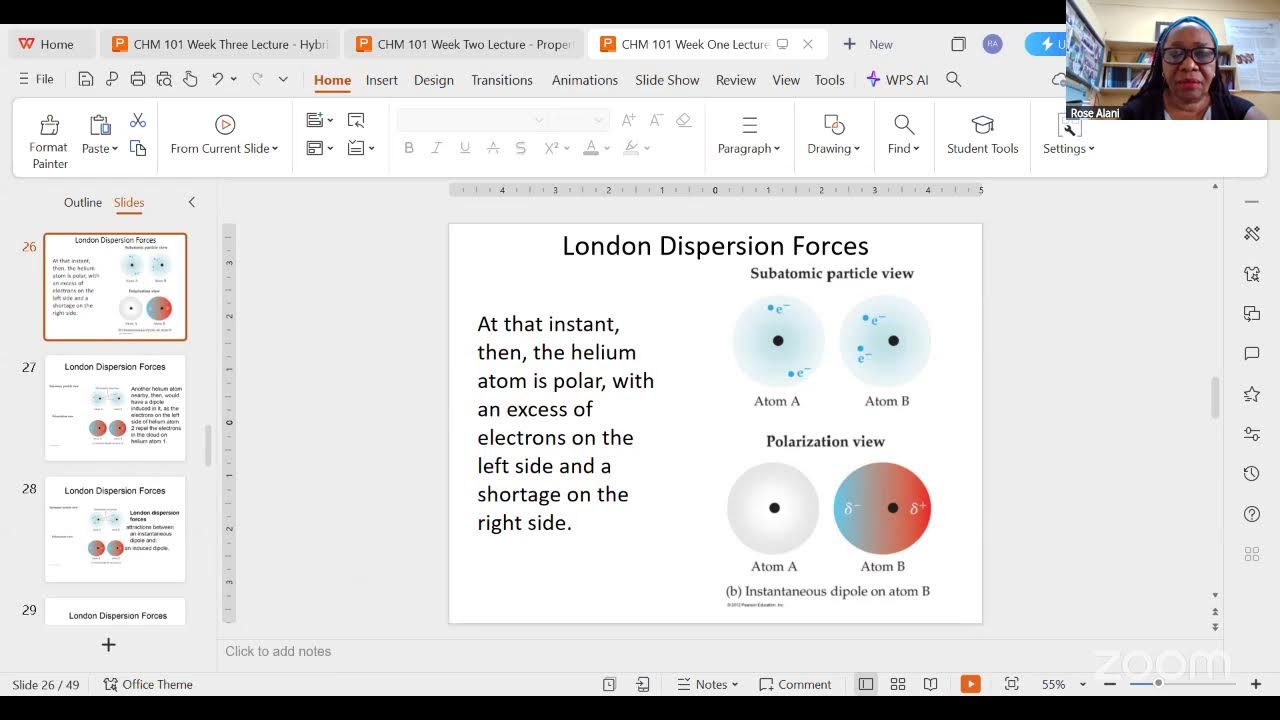
Task: Click the notes field 'Click to add notes'
Action: click(x=278, y=651)
